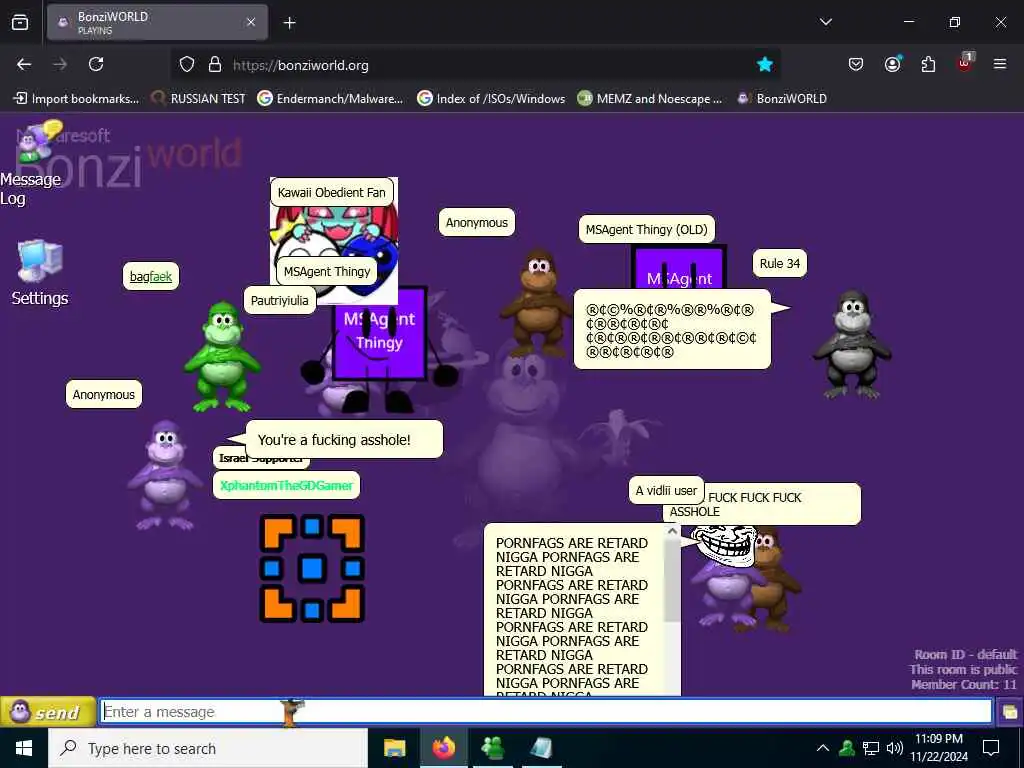Click the send button
The height and width of the screenshot is (768, 1024).
[48, 711]
